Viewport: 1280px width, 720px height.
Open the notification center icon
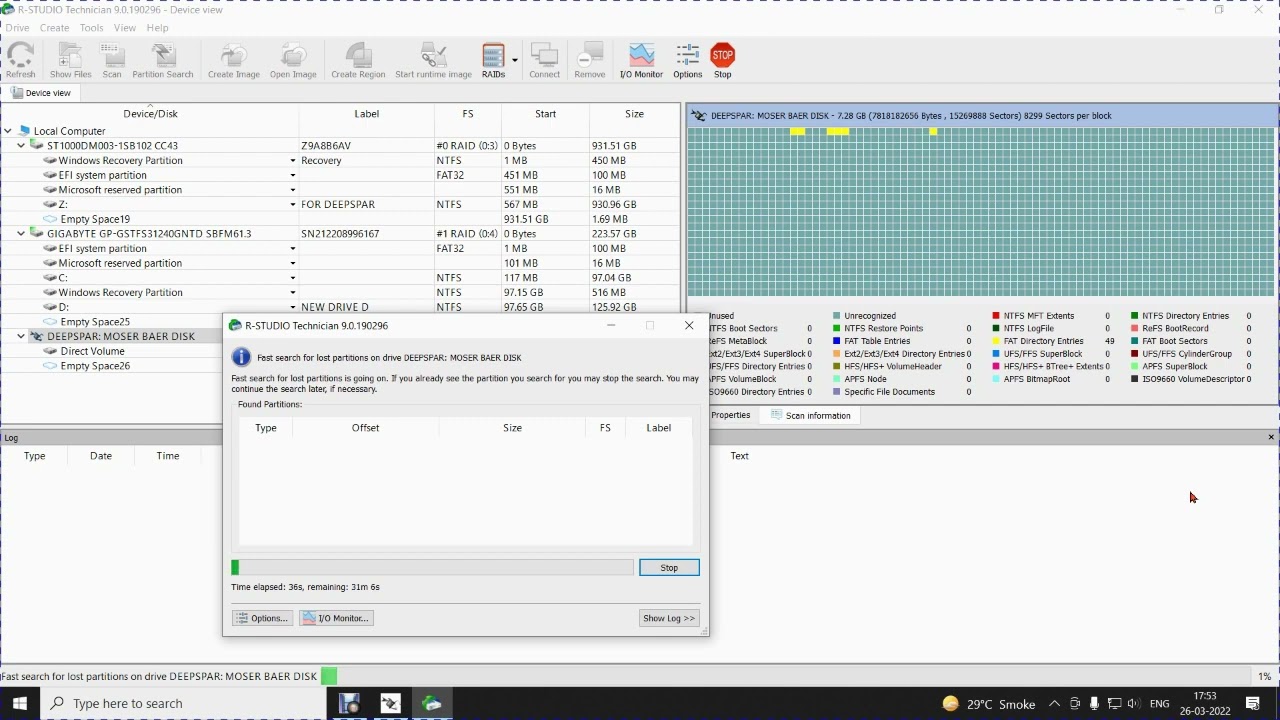point(1253,704)
